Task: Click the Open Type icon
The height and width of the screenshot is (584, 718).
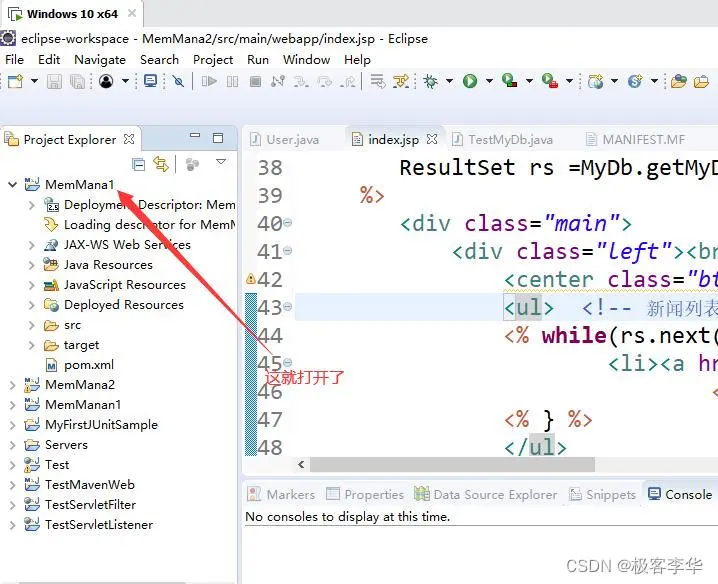Action: click(x=678, y=81)
